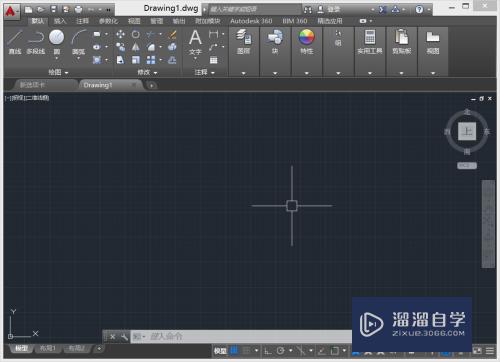Select the Scale tool icon
The height and width of the screenshot is (362, 500).
coord(135,60)
